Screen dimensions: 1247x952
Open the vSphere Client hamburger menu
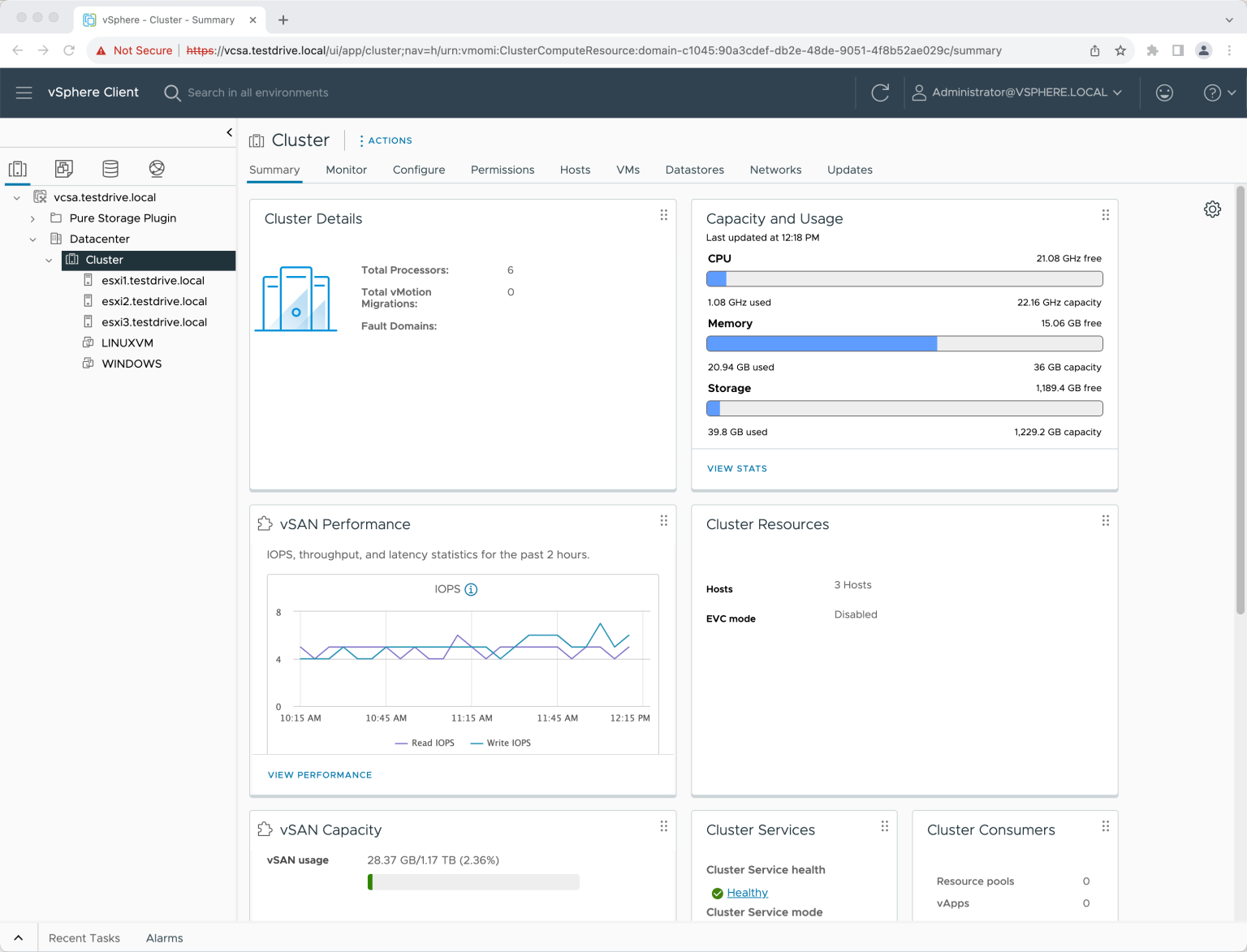coord(24,93)
